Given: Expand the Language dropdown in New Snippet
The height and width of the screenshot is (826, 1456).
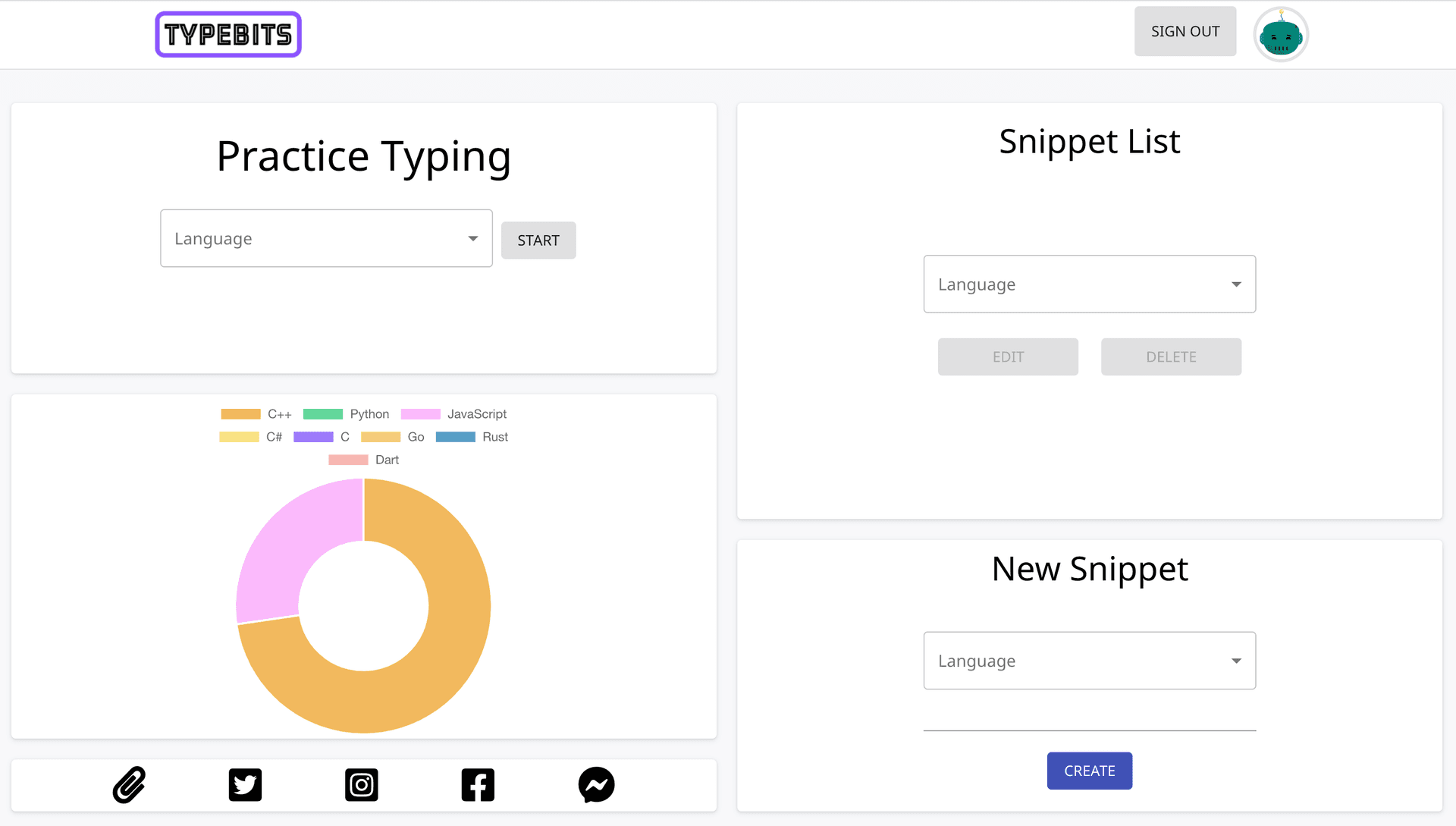Looking at the screenshot, I should pos(1089,660).
